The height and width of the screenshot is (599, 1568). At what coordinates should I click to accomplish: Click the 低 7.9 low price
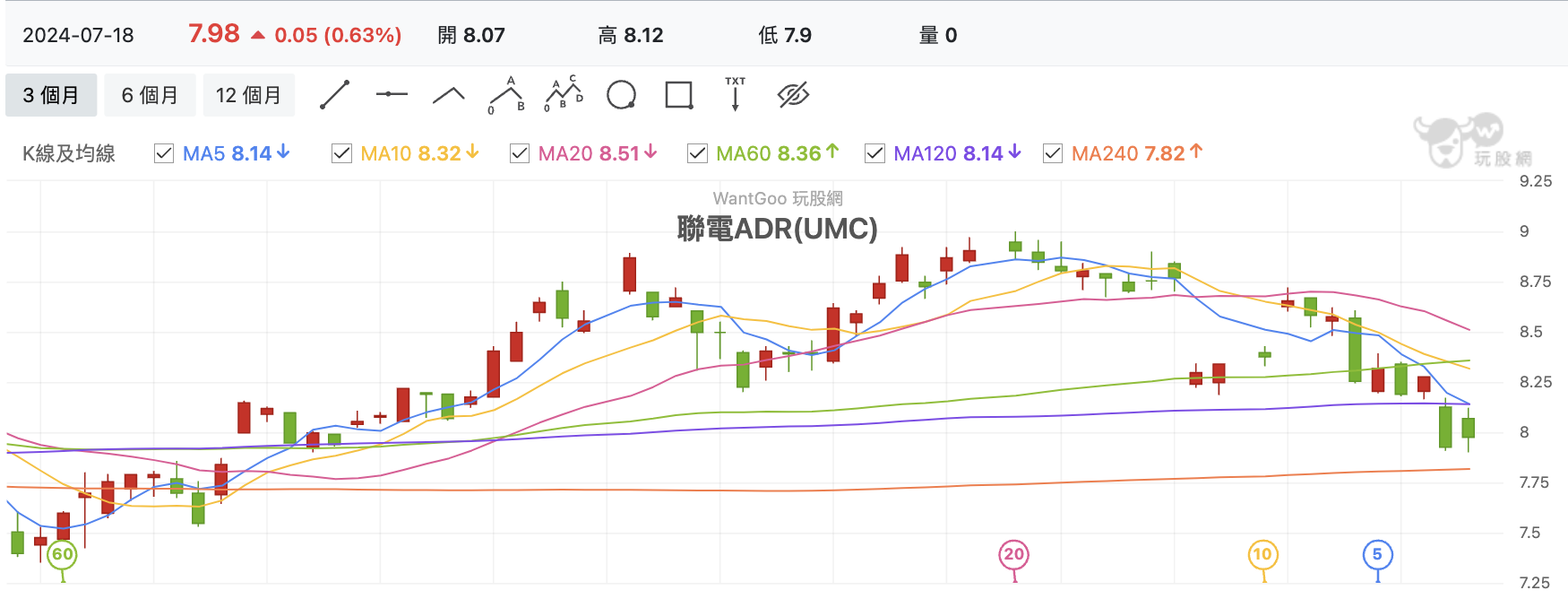tap(785, 35)
